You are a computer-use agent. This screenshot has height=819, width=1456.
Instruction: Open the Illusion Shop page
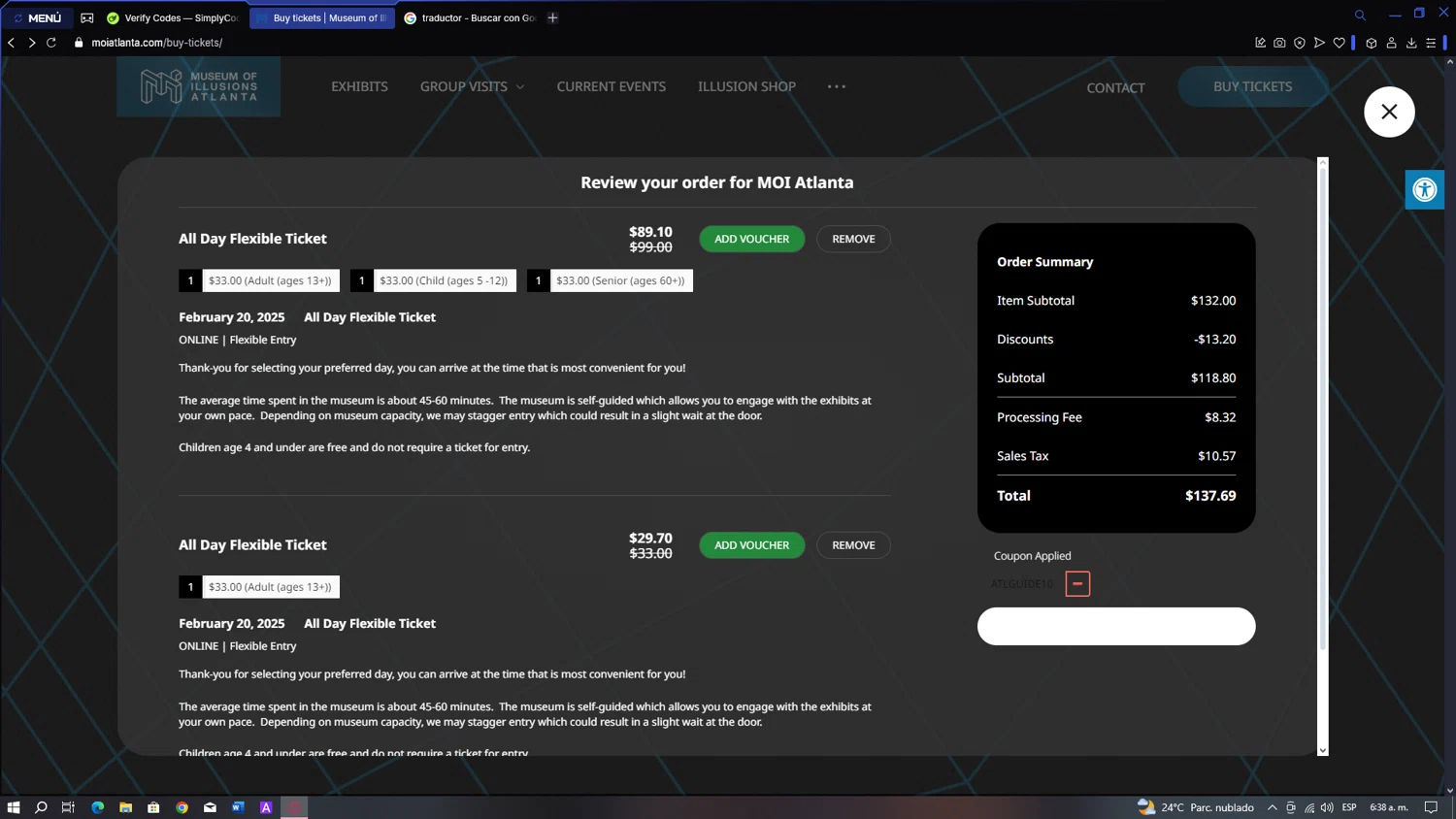(746, 86)
